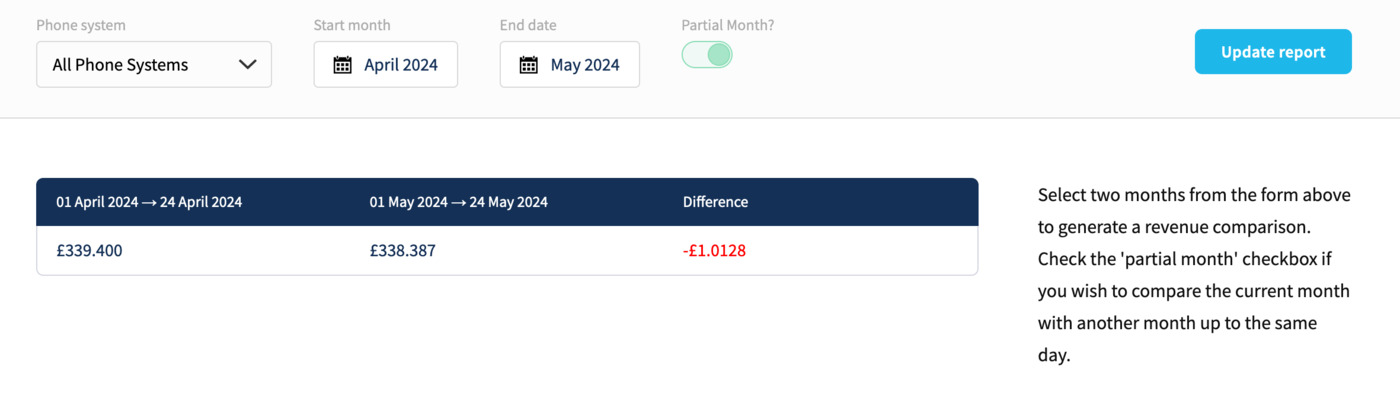
Task: Click the Difference column header
Action: click(715, 202)
